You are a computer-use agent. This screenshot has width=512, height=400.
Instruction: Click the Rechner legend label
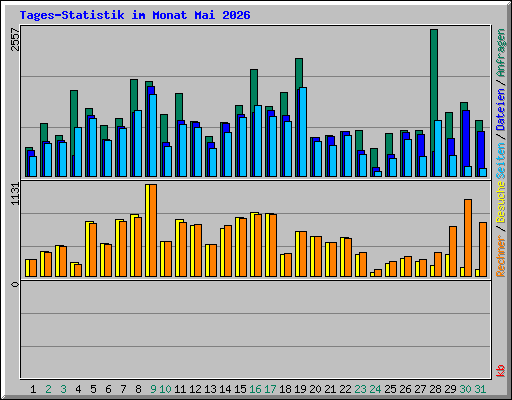click(500, 256)
